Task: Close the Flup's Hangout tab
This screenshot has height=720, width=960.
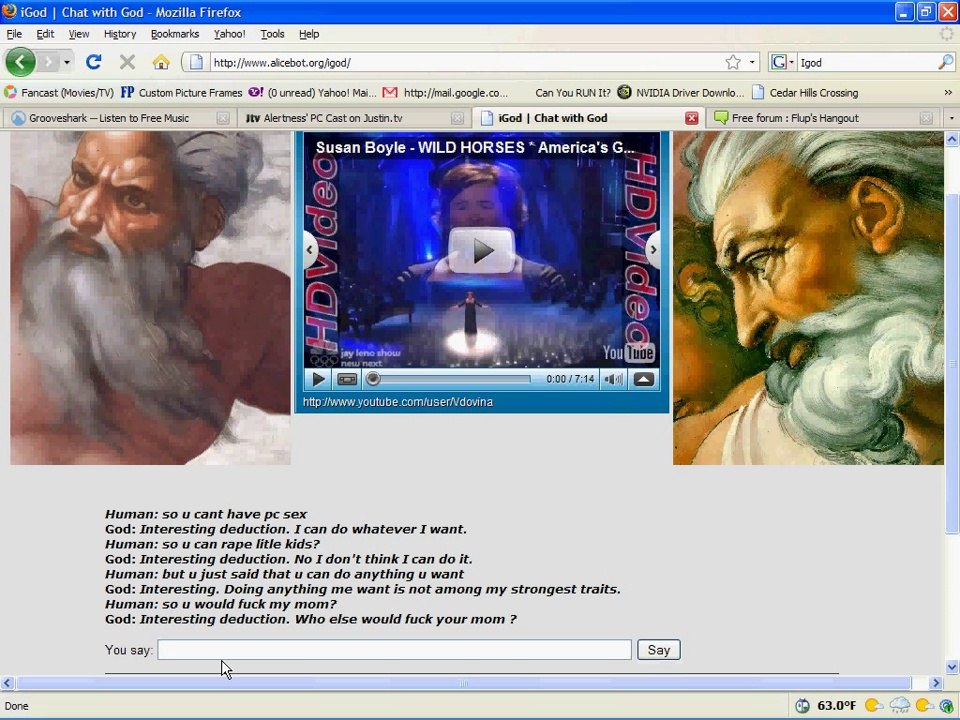Action: click(926, 118)
